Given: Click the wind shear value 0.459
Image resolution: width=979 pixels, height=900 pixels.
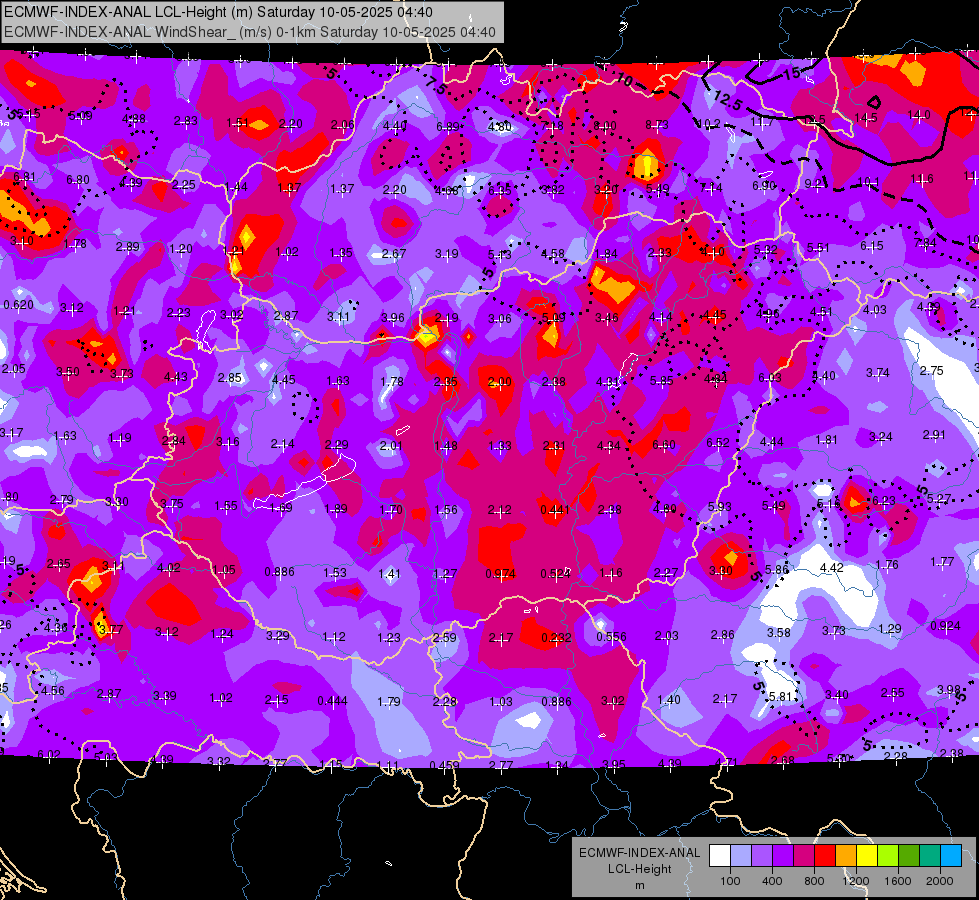Looking at the screenshot, I should click(445, 764).
